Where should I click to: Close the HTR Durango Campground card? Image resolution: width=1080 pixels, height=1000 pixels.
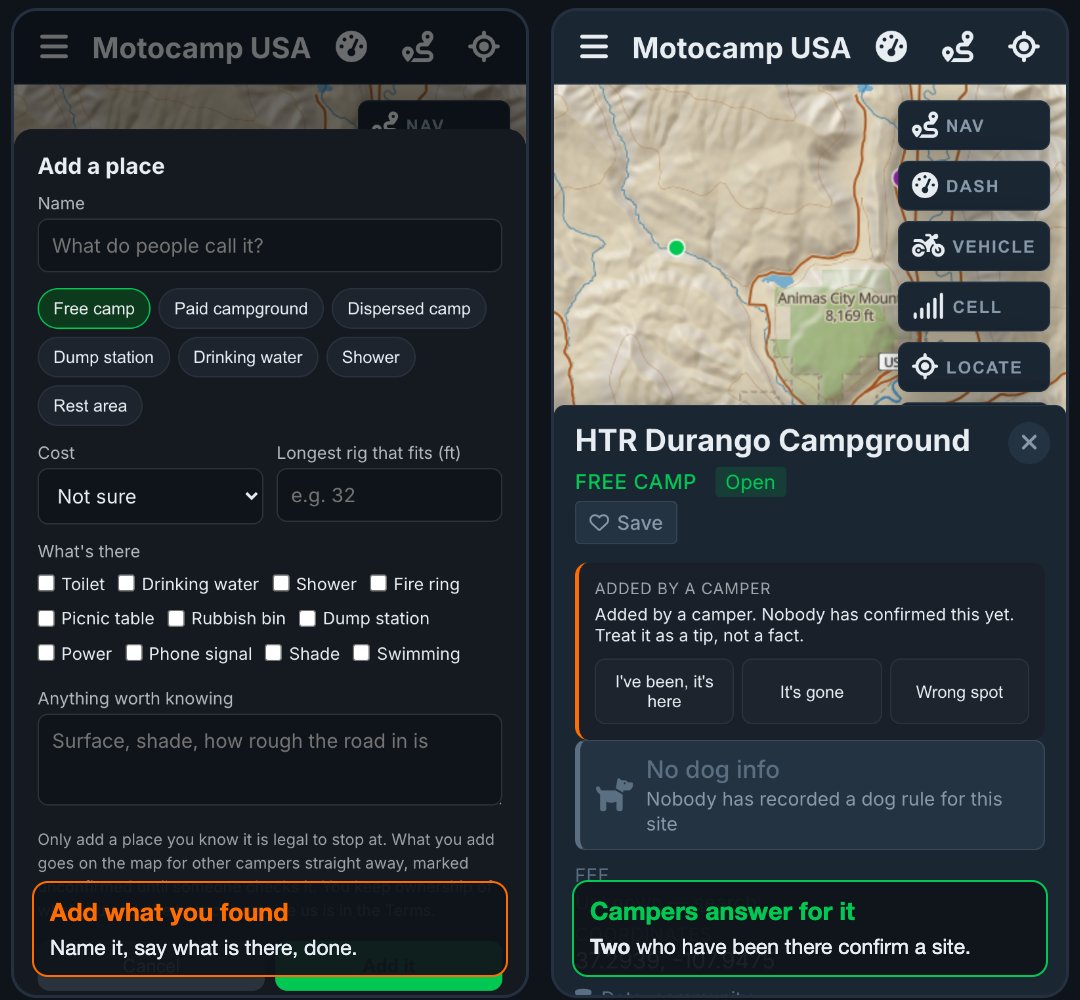click(1028, 442)
